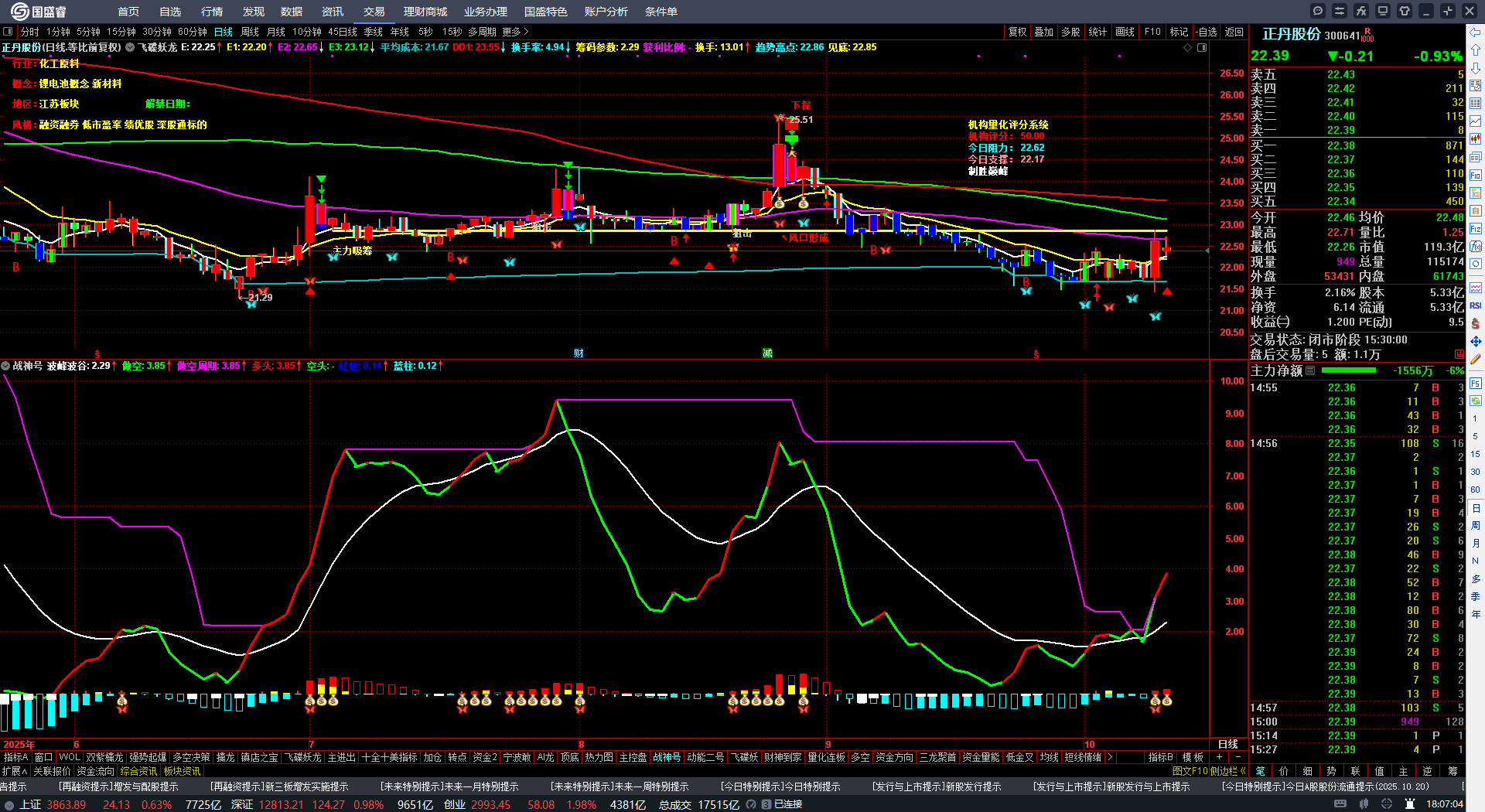This screenshot has height=812, width=1485.
Task: Click the 图文F10 button
Action: pyautogui.click(x=1190, y=771)
